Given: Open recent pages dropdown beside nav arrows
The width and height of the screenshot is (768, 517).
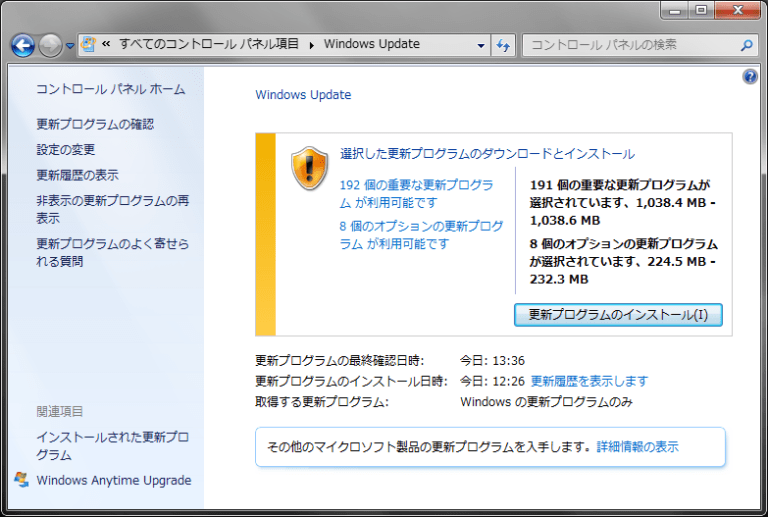Looking at the screenshot, I should click(70, 46).
